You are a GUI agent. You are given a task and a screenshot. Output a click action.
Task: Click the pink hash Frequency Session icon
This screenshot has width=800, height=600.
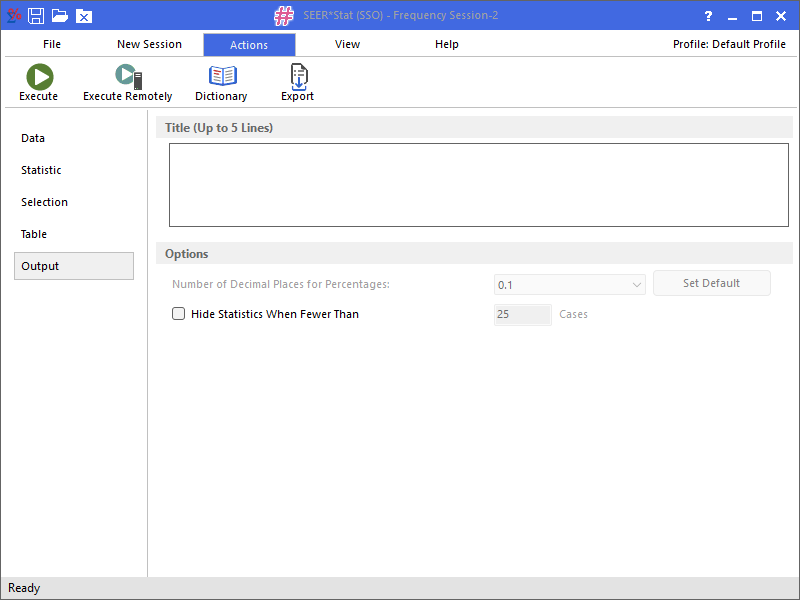(x=284, y=15)
